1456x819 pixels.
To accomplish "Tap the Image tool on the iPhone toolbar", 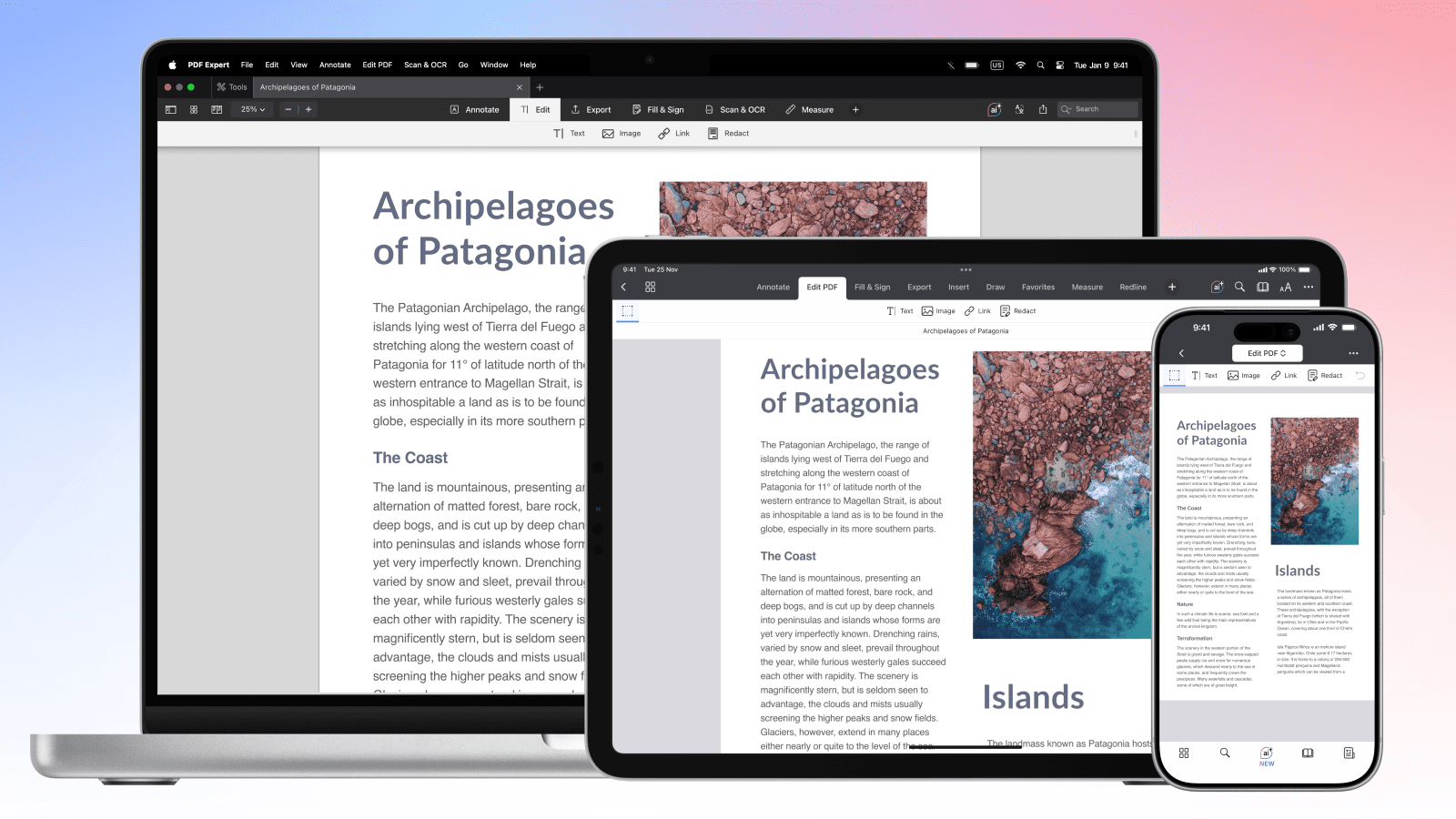I will (x=1243, y=376).
